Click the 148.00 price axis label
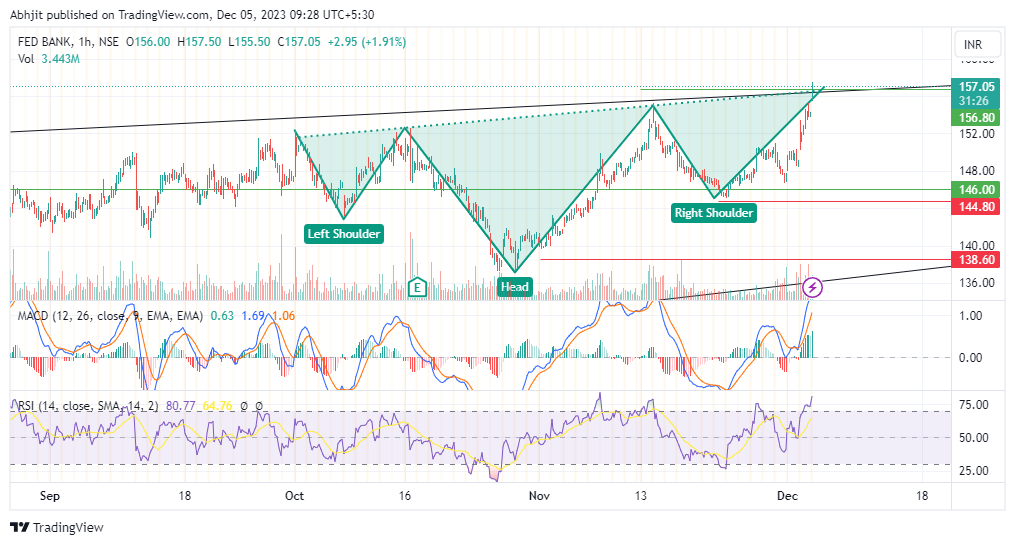Viewport: 1015px width, 545px height. click(977, 171)
